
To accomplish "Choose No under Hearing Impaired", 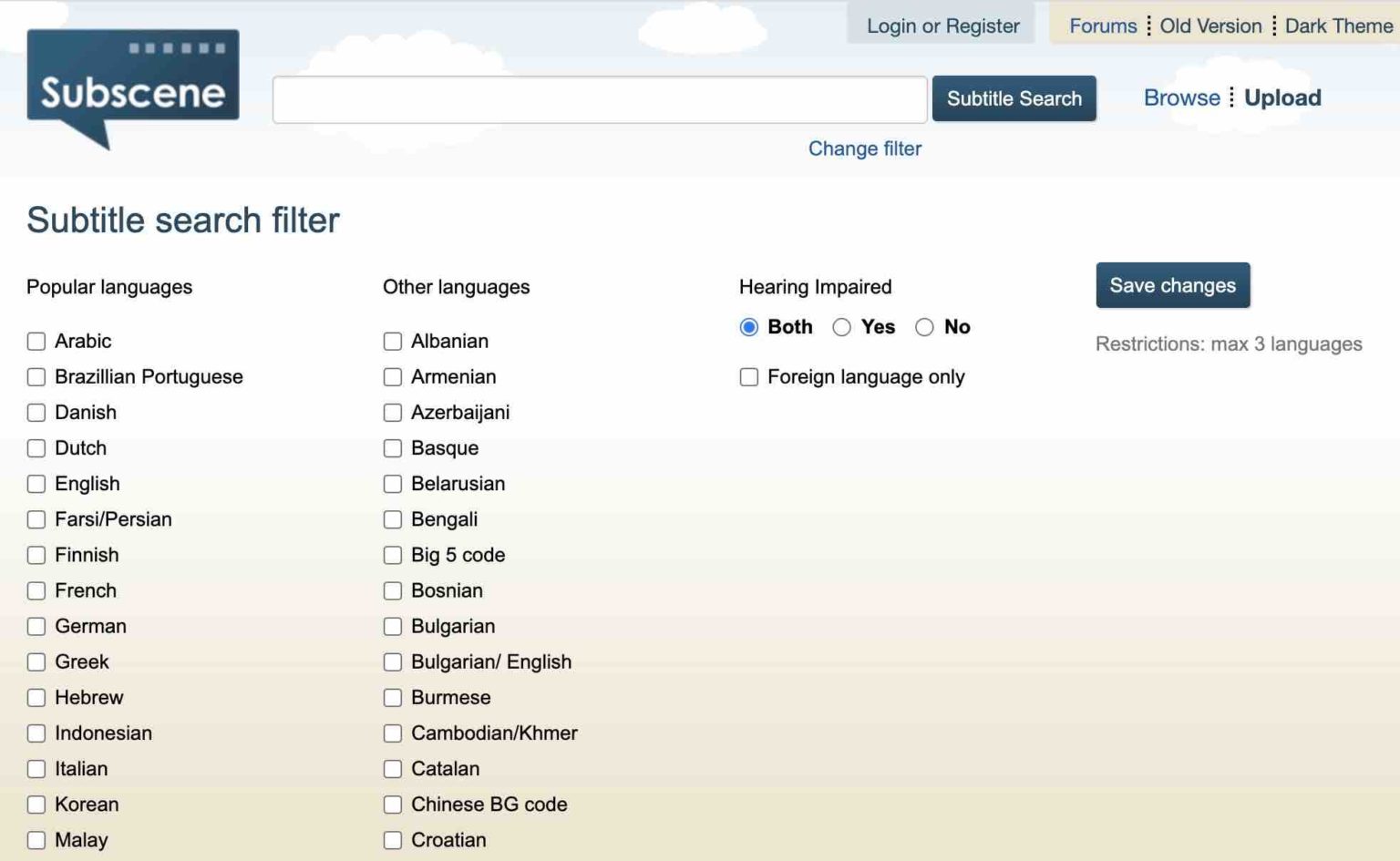I will (x=926, y=327).
